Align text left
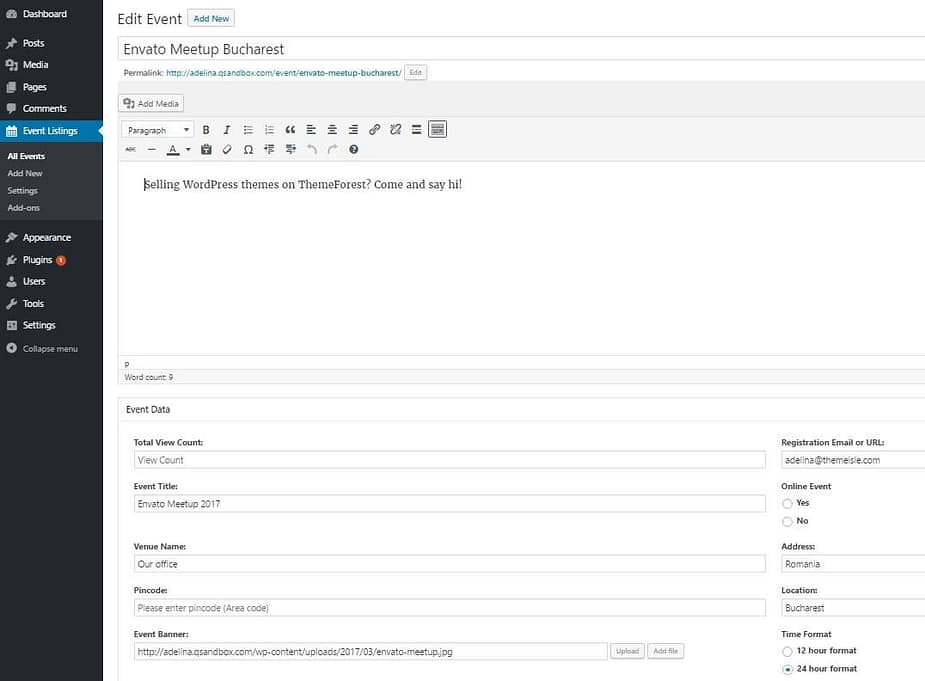This screenshot has width=925, height=681. pos(311,129)
